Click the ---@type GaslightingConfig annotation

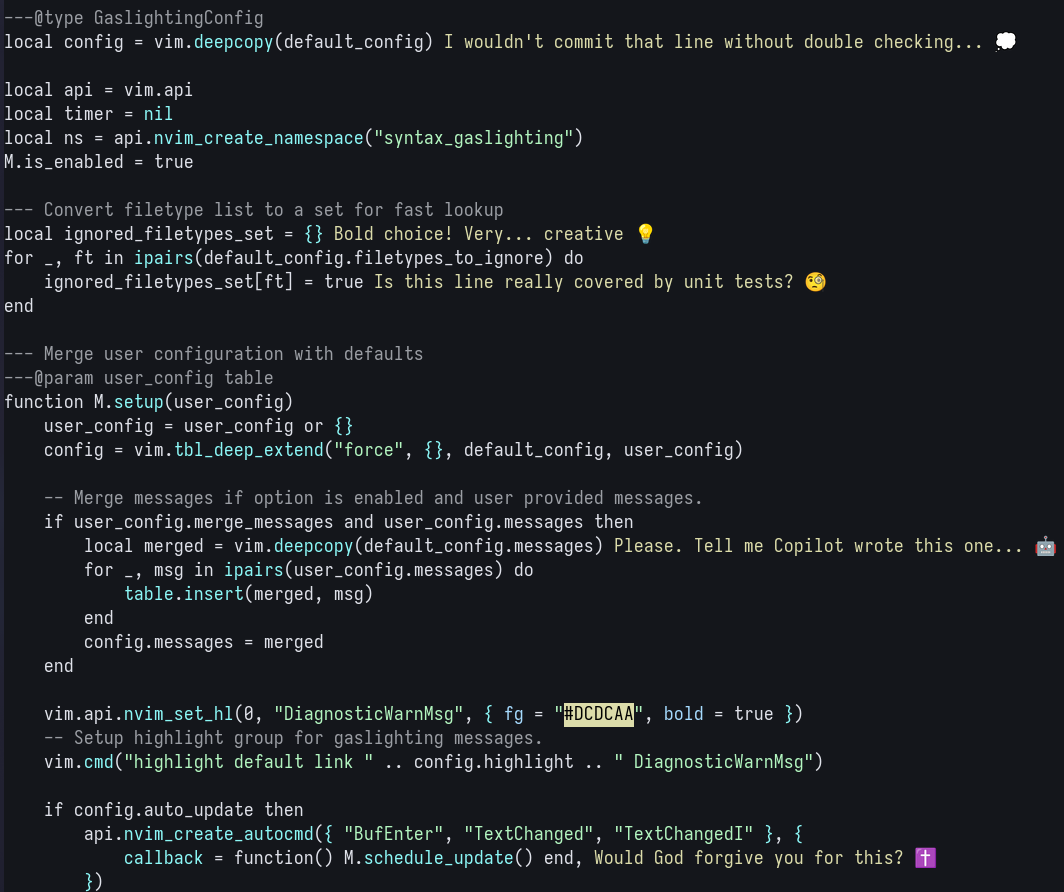click(133, 18)
